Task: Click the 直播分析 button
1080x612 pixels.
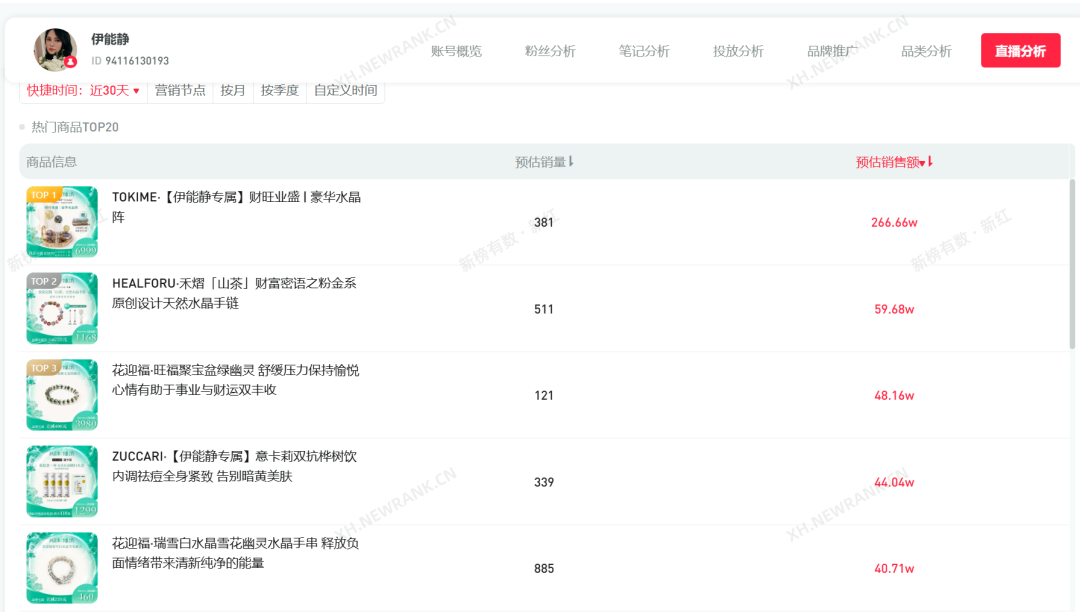Action: tap(1020, 51)
